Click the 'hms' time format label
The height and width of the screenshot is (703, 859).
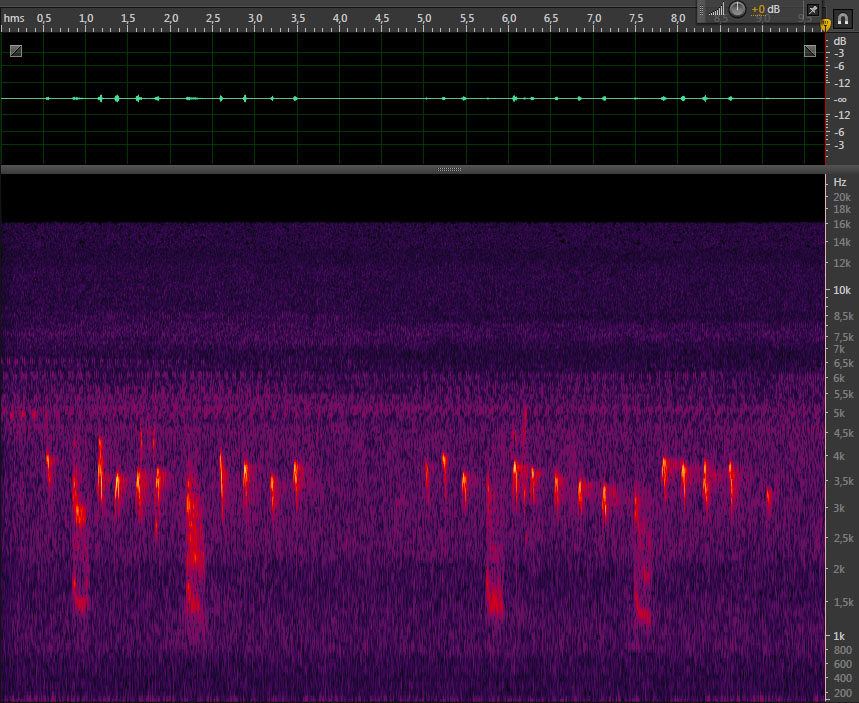click(14, 18)
